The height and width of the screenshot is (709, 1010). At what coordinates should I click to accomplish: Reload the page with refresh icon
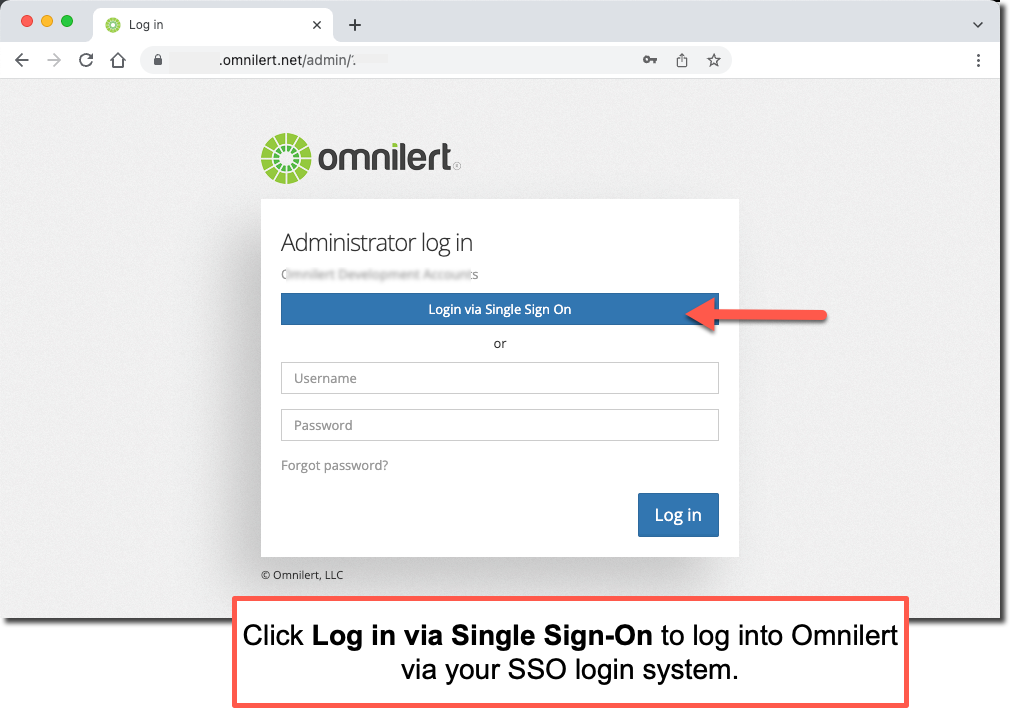pyautogui.click(x=86, y=61)
